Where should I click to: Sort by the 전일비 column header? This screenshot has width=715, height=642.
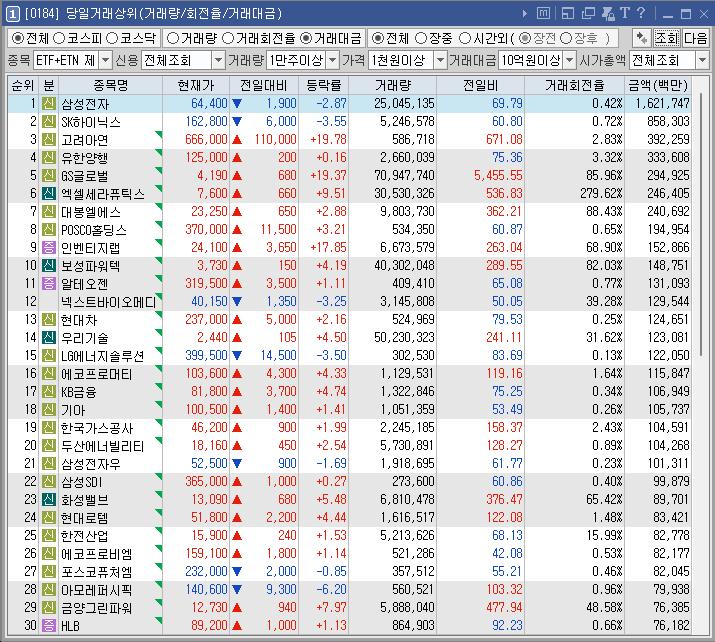click(481, 85)
